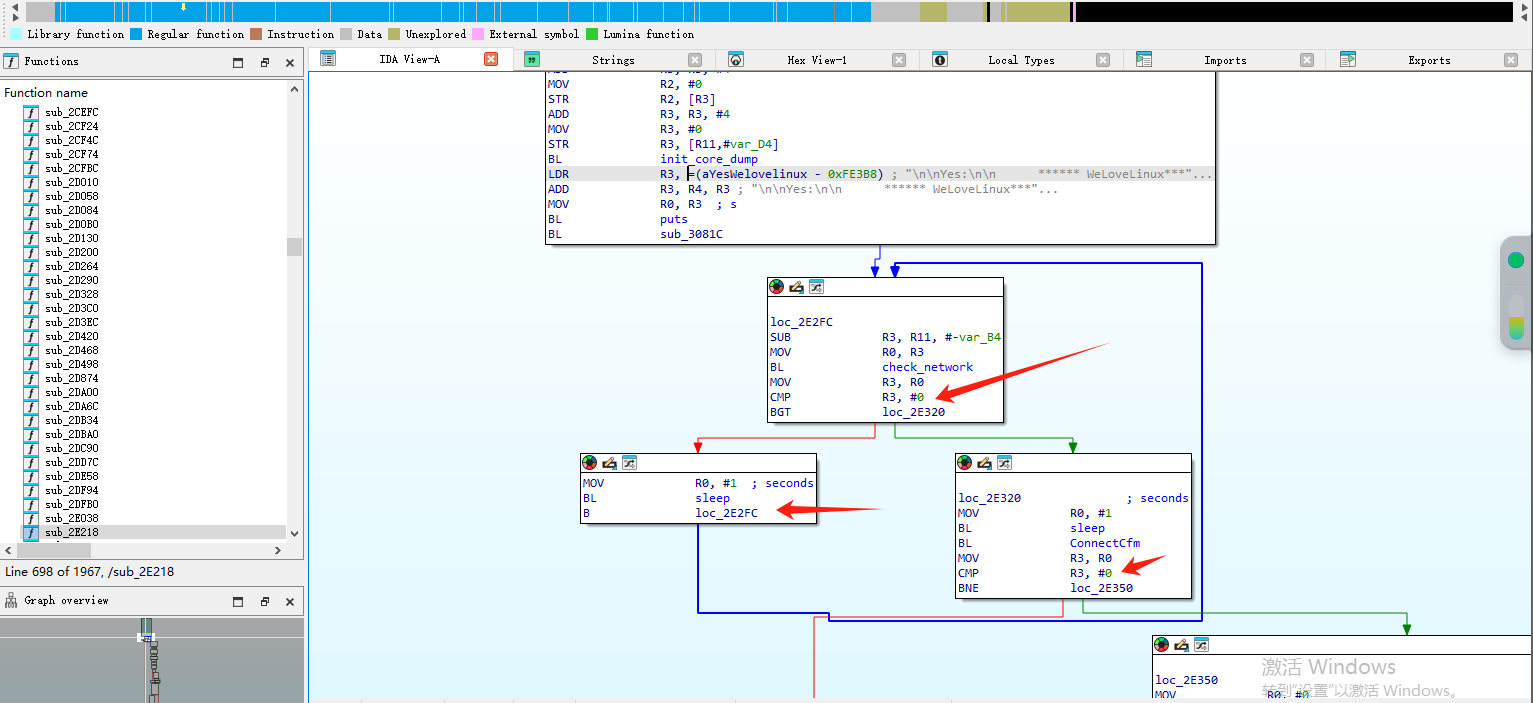The image size is (1533, 703).
Task: Click function list horizontal scroll-right arrow
Action: pyautogui.click(x=278, y=550)
